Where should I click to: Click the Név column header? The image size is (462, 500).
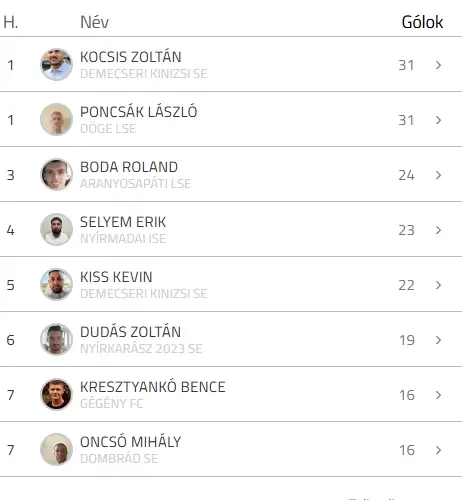pyautogui.click(x=94, y=22)
